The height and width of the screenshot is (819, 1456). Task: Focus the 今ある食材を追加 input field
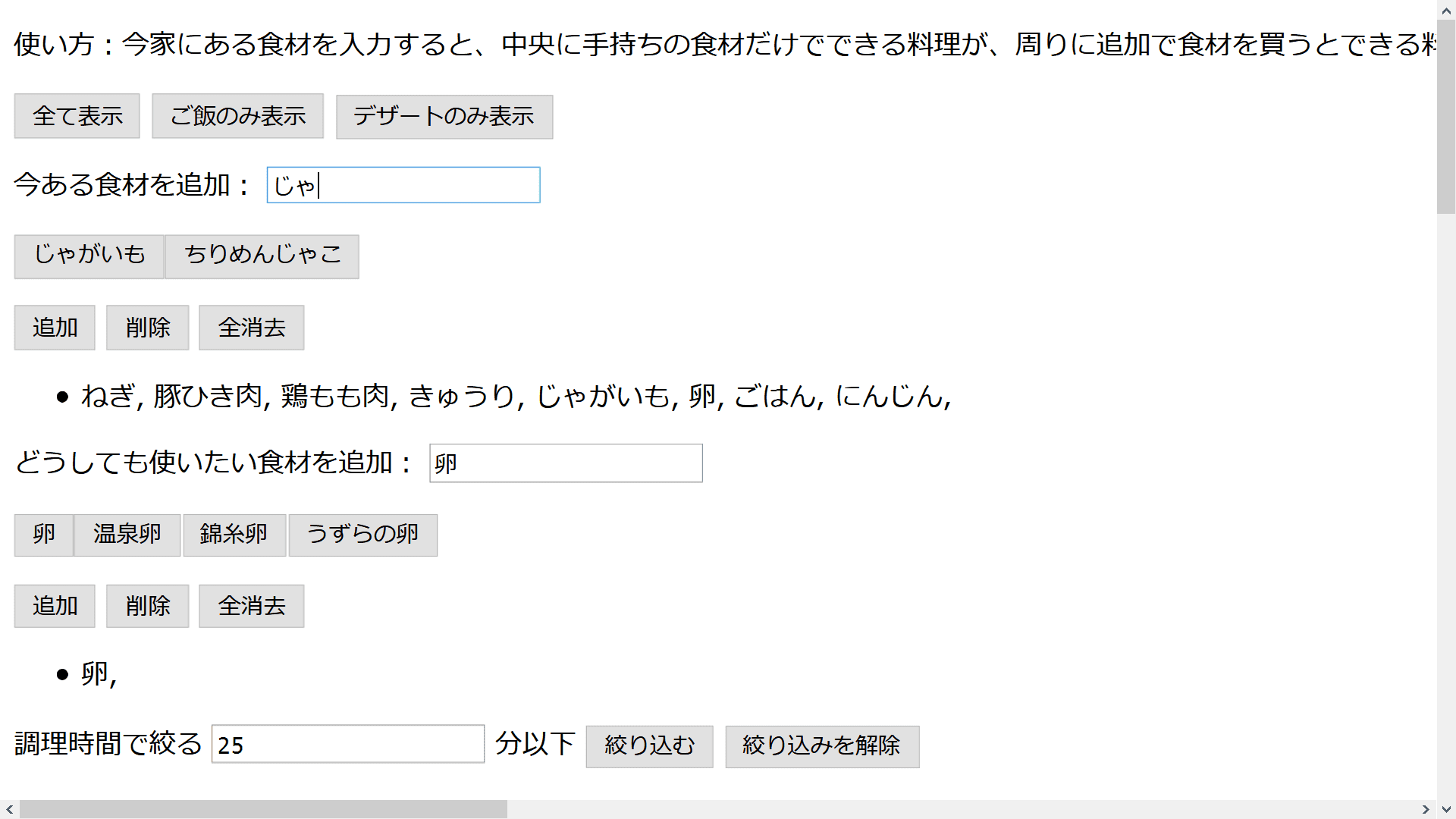click(x=403, y=185)
